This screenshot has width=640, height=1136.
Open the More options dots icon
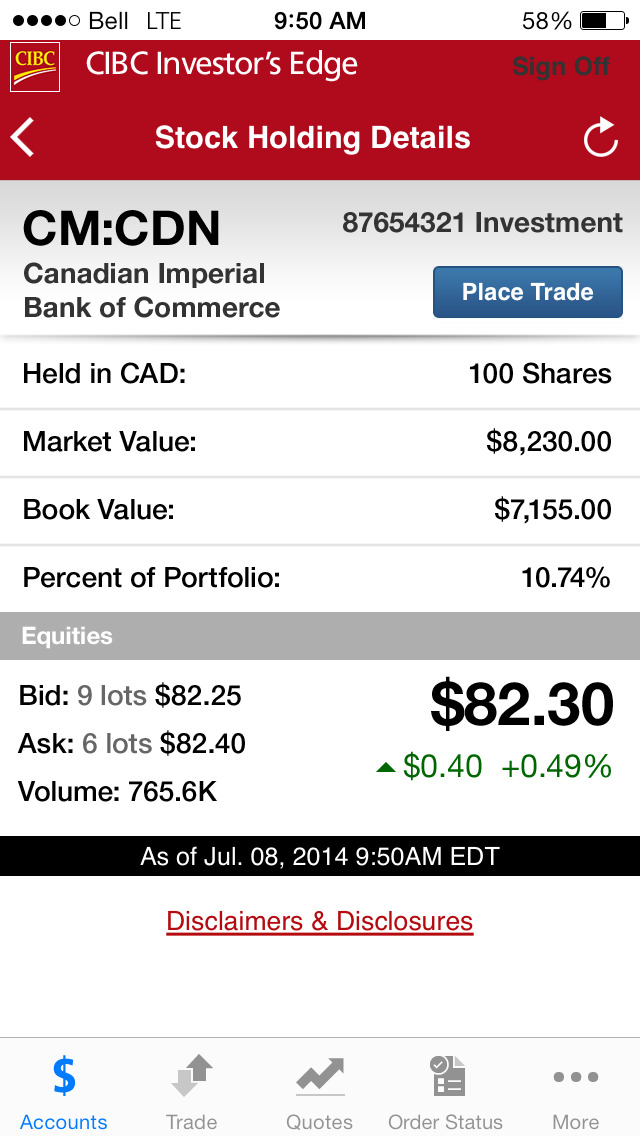pyautogui.click(x=576, y=1077)
